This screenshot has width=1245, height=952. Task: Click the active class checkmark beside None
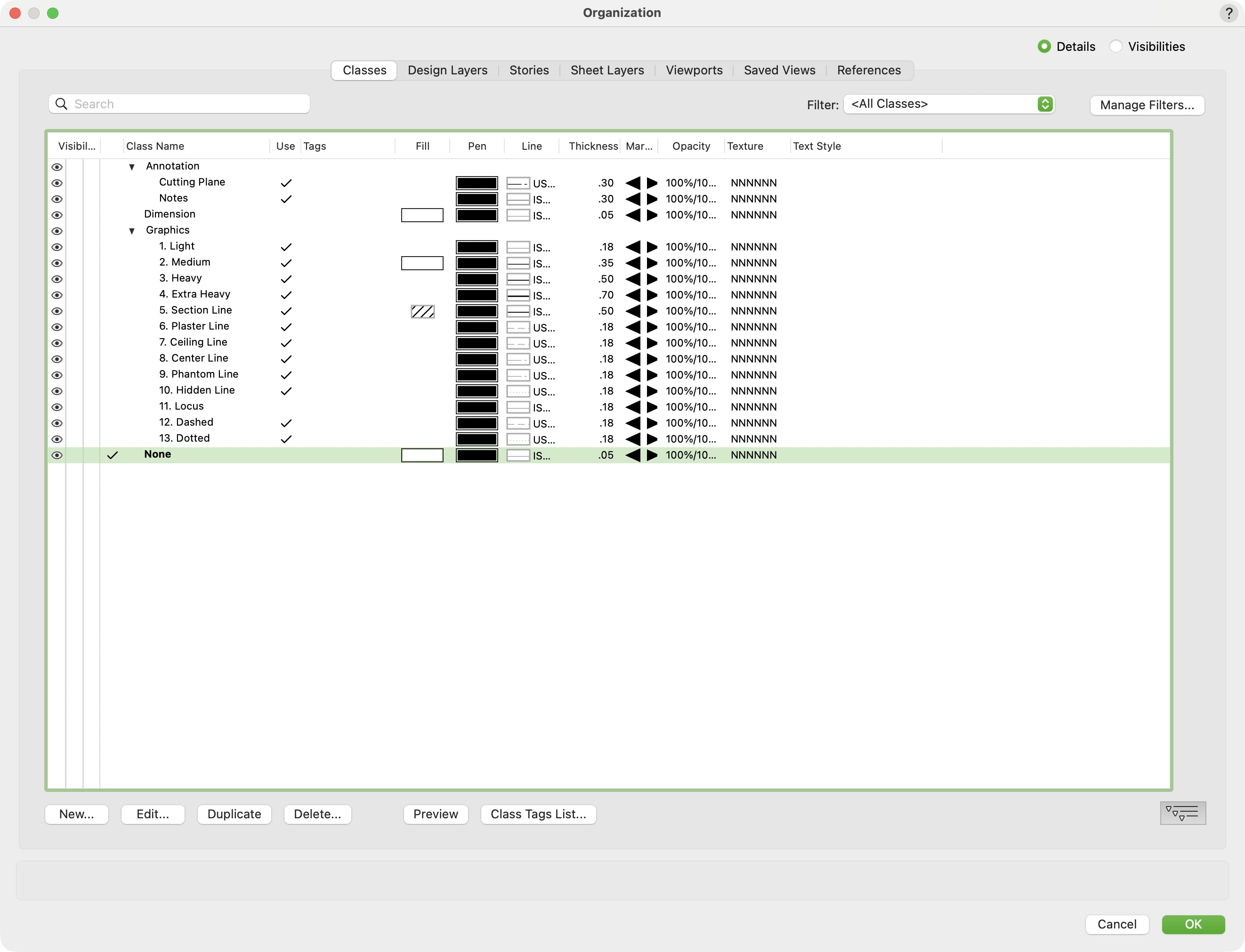coord(113,455)
